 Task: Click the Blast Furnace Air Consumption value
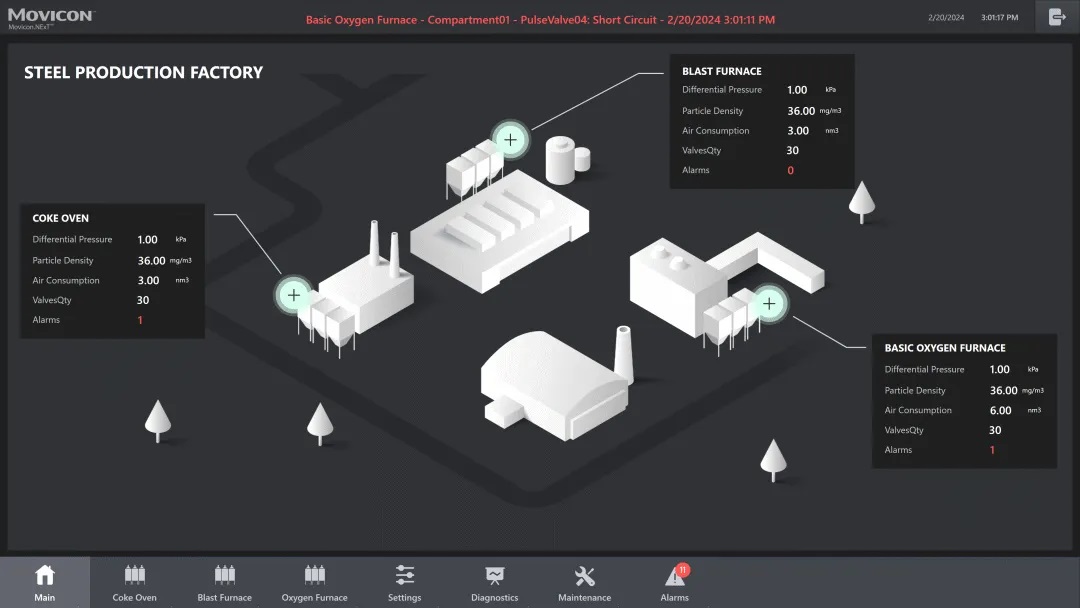pos(798,131)
